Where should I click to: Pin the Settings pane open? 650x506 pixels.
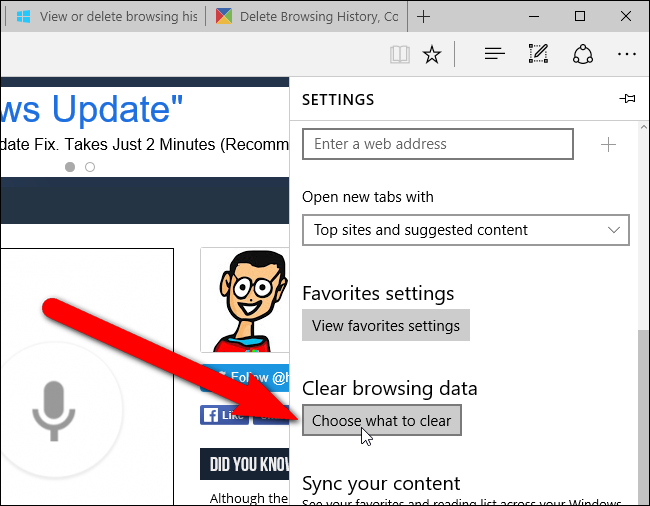(627, 99)
